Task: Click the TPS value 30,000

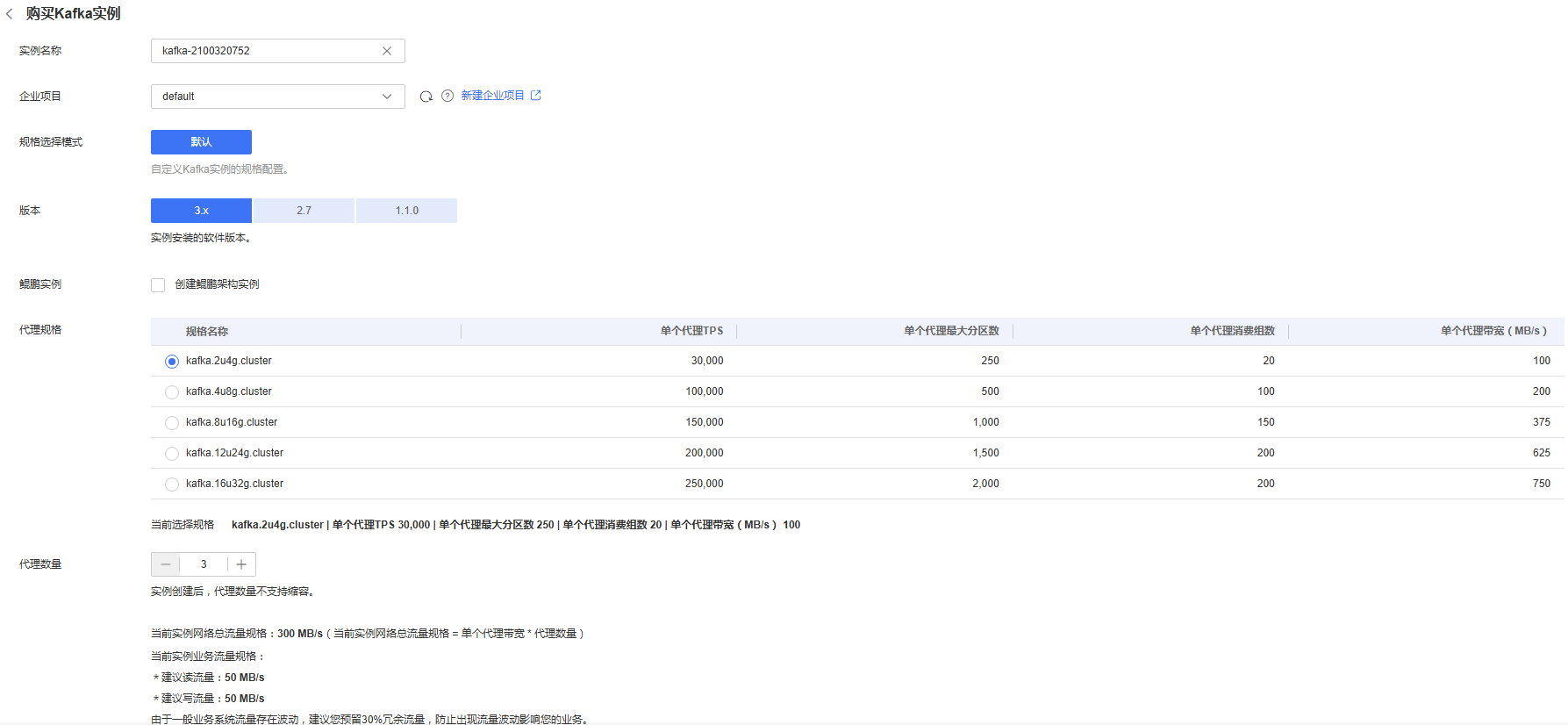Action: click(707, 361)
